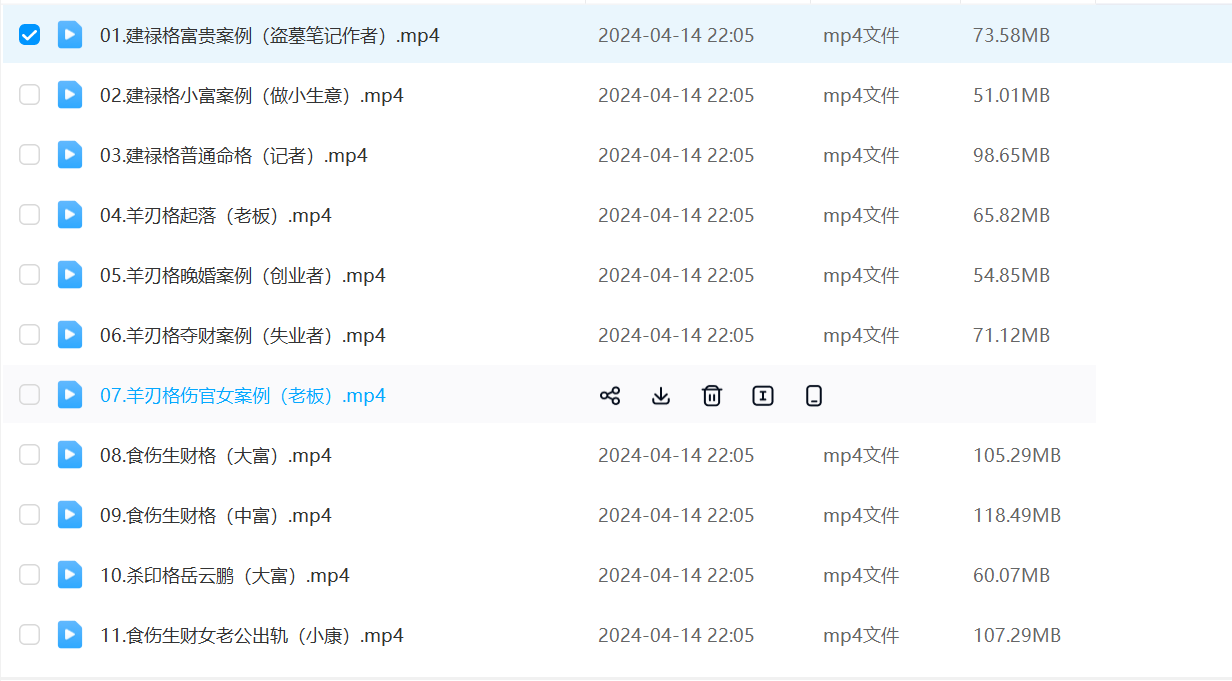
Task: Uncheck the checkbox for 01.建禄格富贵案例
Action: 30,35
